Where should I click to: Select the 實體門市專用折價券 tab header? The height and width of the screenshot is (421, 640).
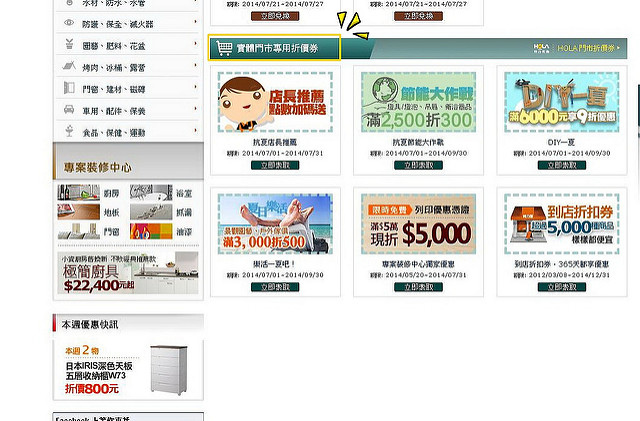point(274,48)
